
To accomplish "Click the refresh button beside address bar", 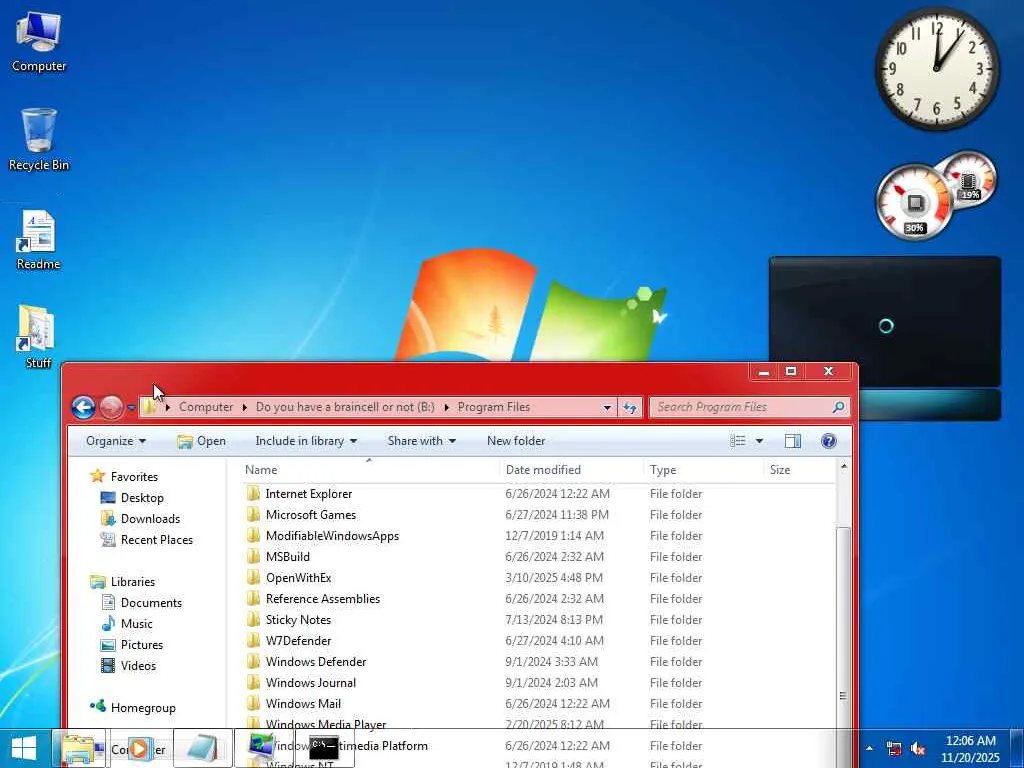I will click(630, 407).
